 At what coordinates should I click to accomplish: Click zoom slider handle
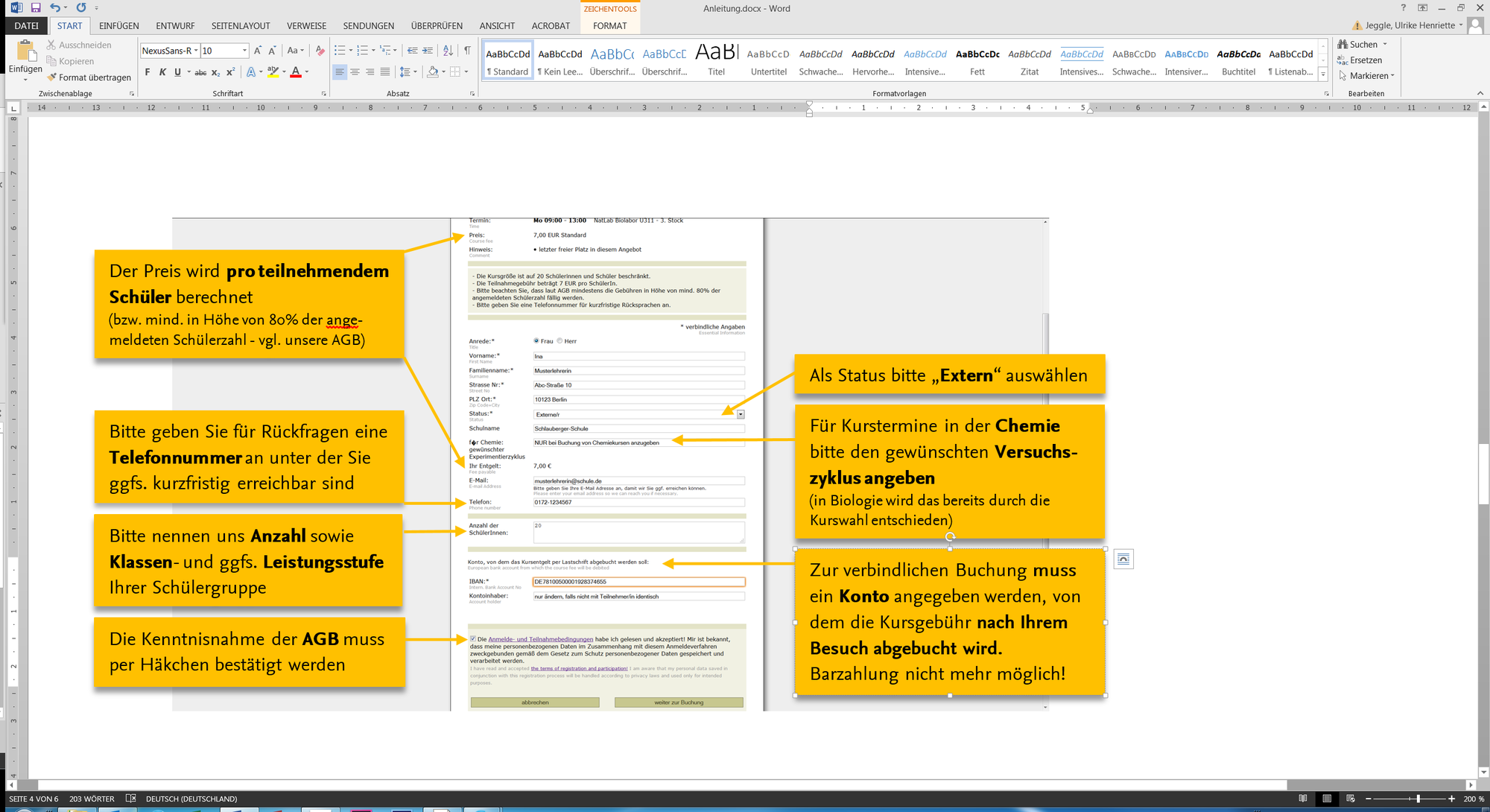[1418, 799]
